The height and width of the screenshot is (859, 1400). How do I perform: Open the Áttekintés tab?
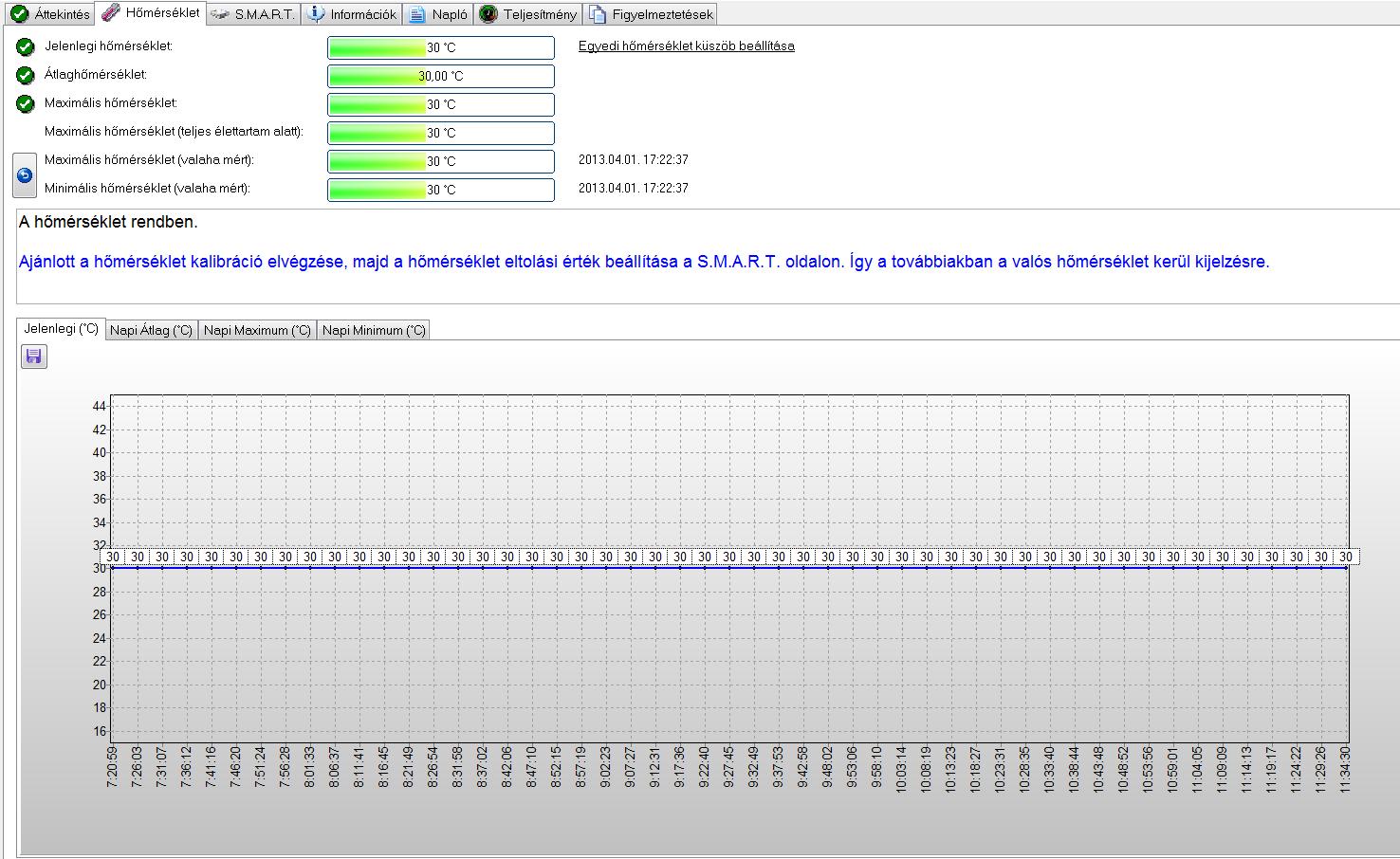[x=49, y=14]
